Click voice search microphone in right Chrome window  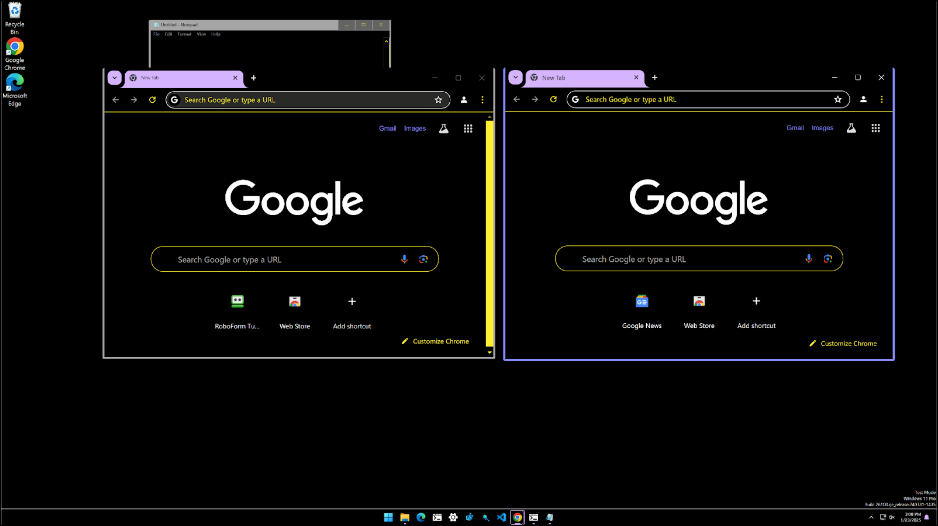(x=809, y=259)
